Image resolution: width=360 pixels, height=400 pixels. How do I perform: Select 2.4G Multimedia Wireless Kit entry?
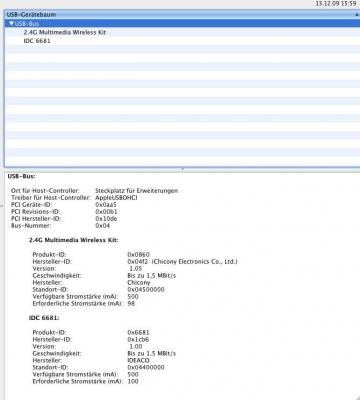pyautogui.click(x=65, y=32)
